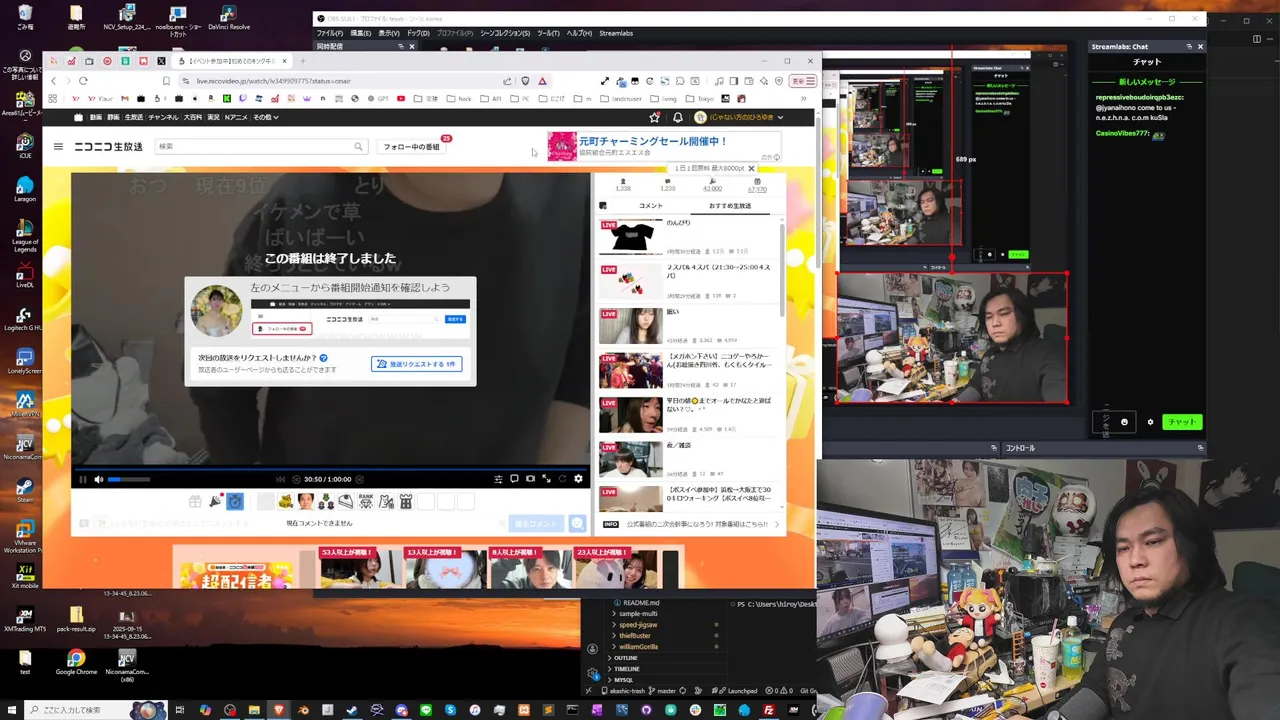Open フォロー中の番組 button
This screenshot has width=1280, height=720.
411,147
